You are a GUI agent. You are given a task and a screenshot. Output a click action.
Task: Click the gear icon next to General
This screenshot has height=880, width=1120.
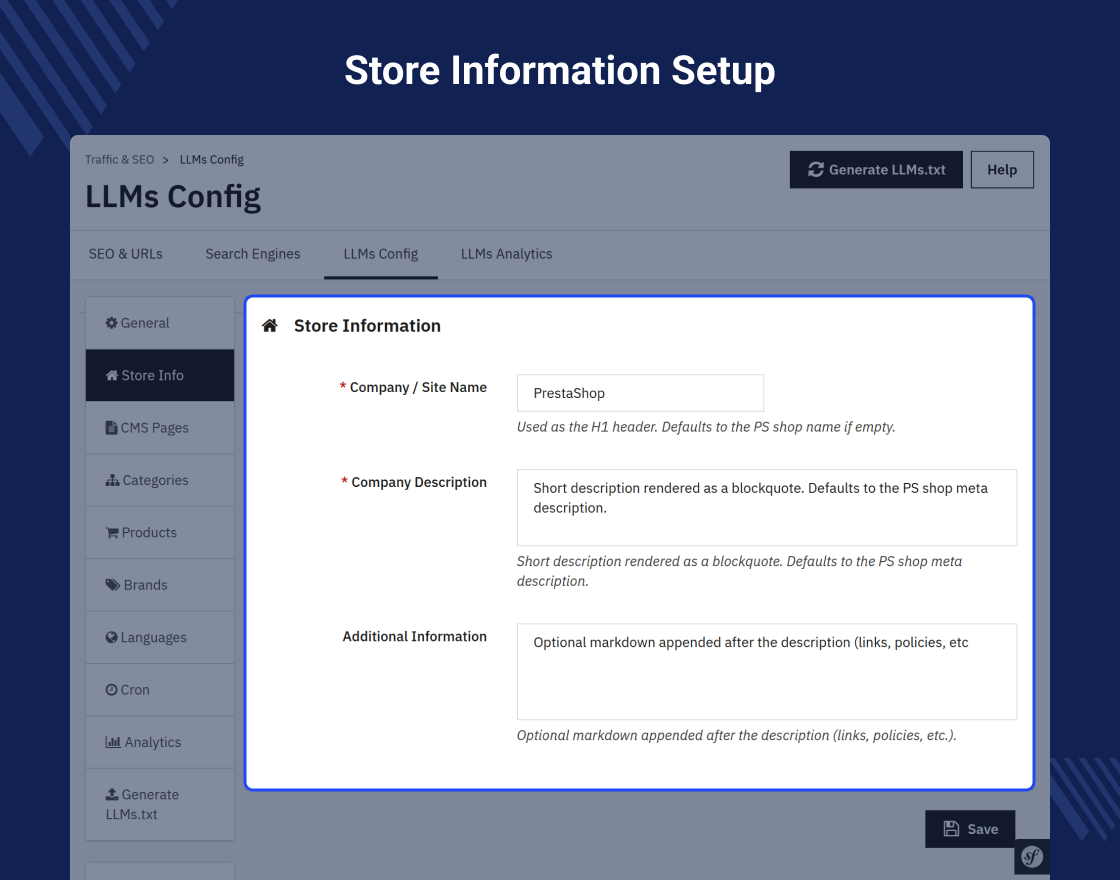click(x=111, y=323)
